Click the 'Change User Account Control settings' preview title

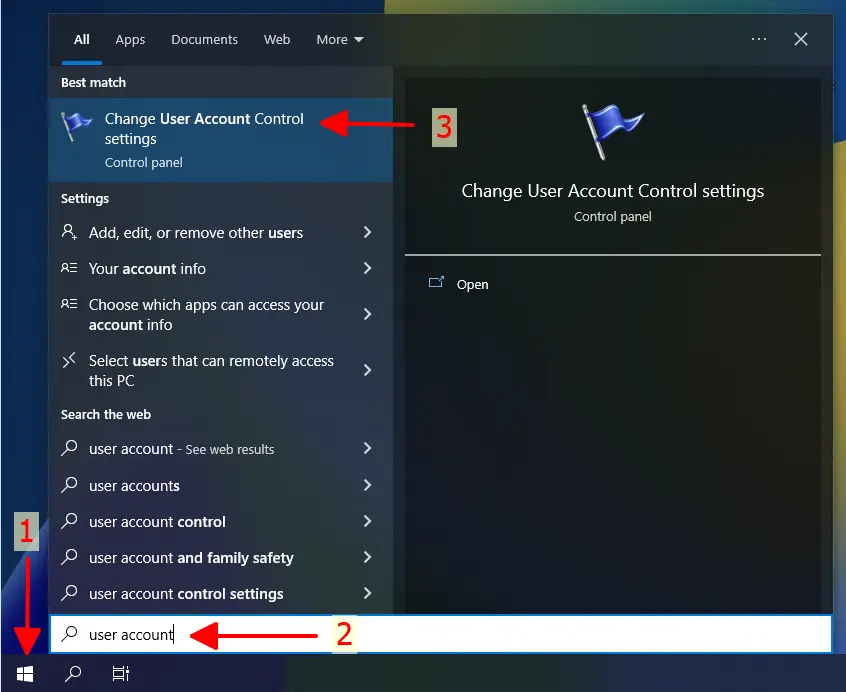pyautogui.click(x=612, y=190)
